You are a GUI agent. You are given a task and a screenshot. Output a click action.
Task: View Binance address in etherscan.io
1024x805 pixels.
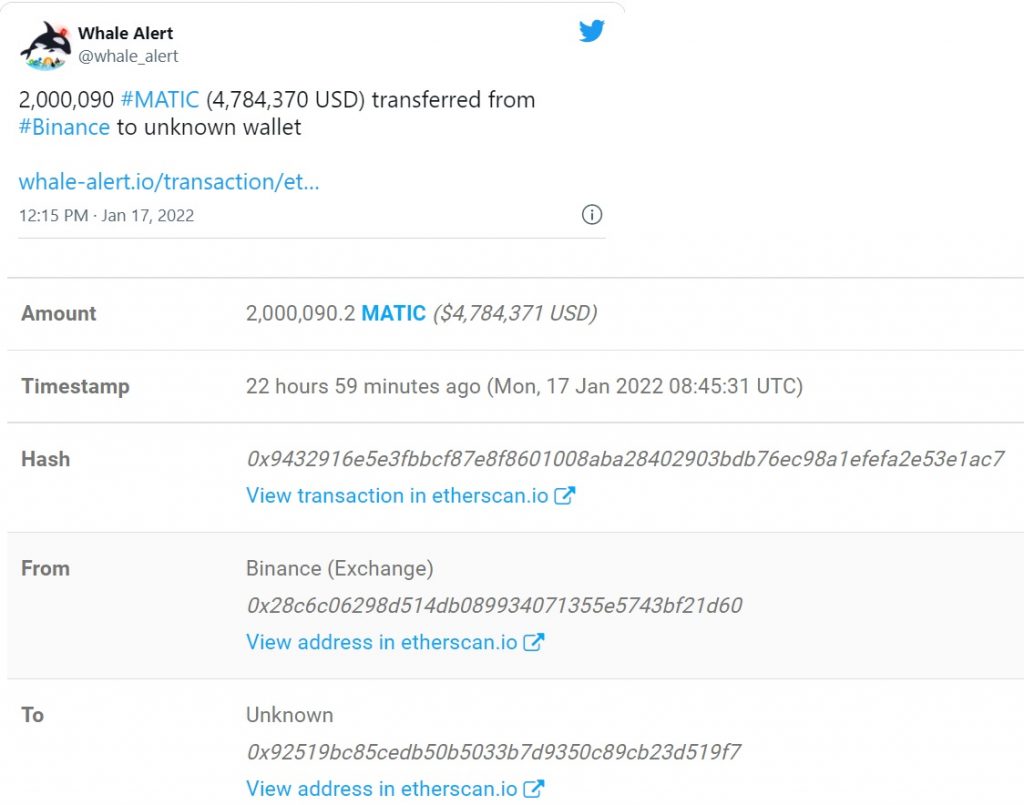(x=381, y=642)
